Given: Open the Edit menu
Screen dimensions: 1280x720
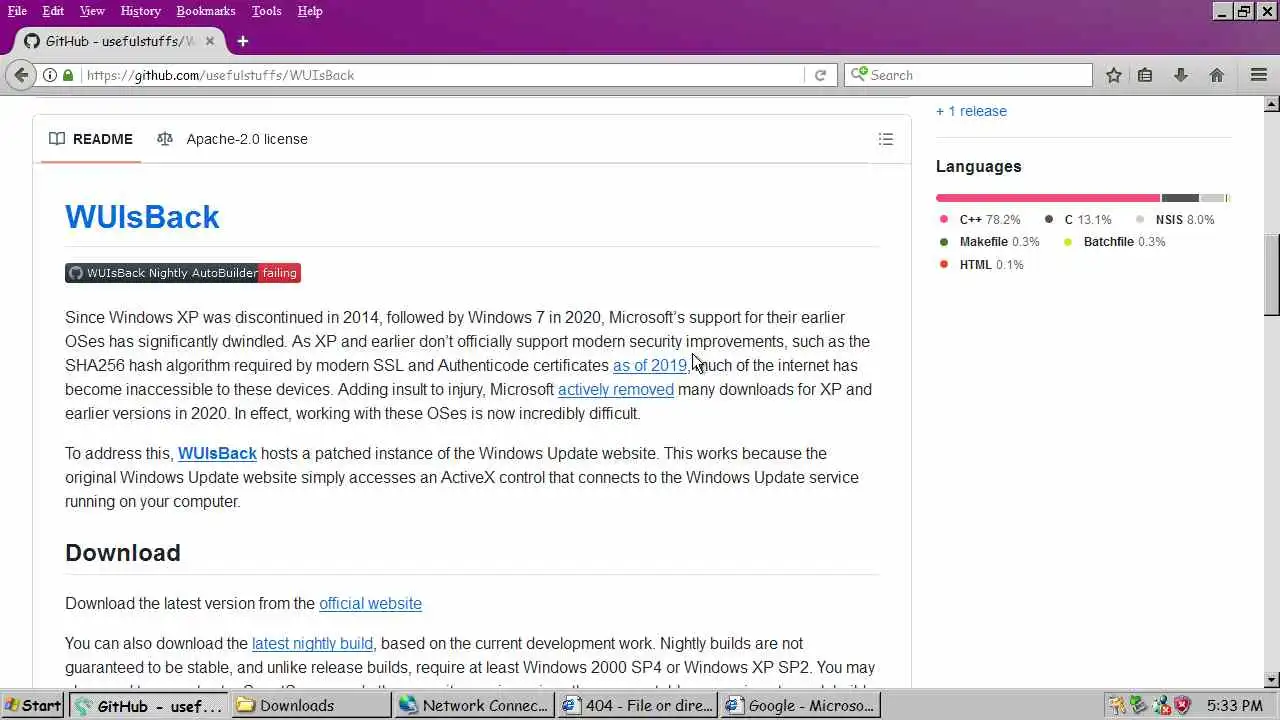Looking at the screenshot, I should point(53,11).
